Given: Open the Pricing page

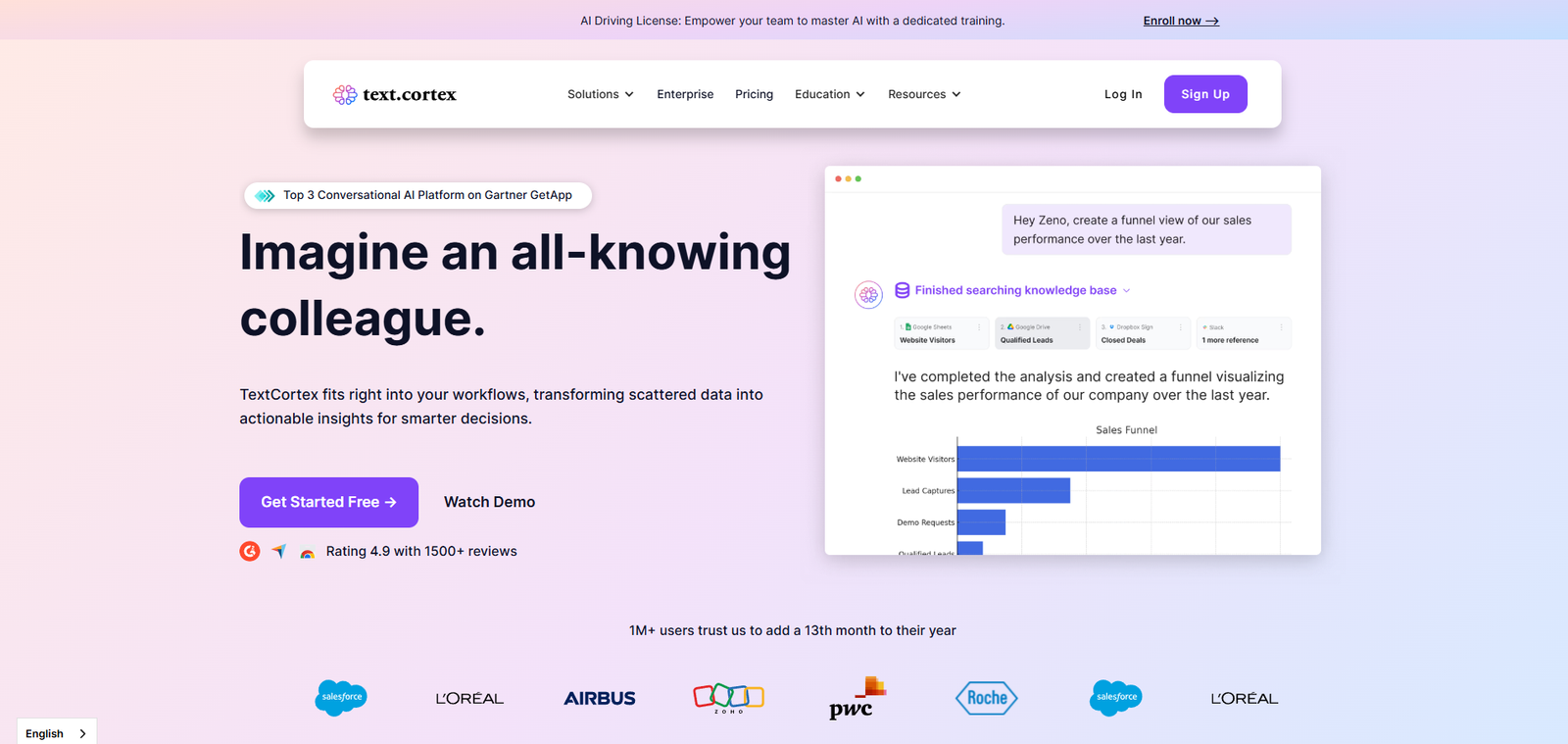Looking at the screenshot, I should (x=754, y=94).
